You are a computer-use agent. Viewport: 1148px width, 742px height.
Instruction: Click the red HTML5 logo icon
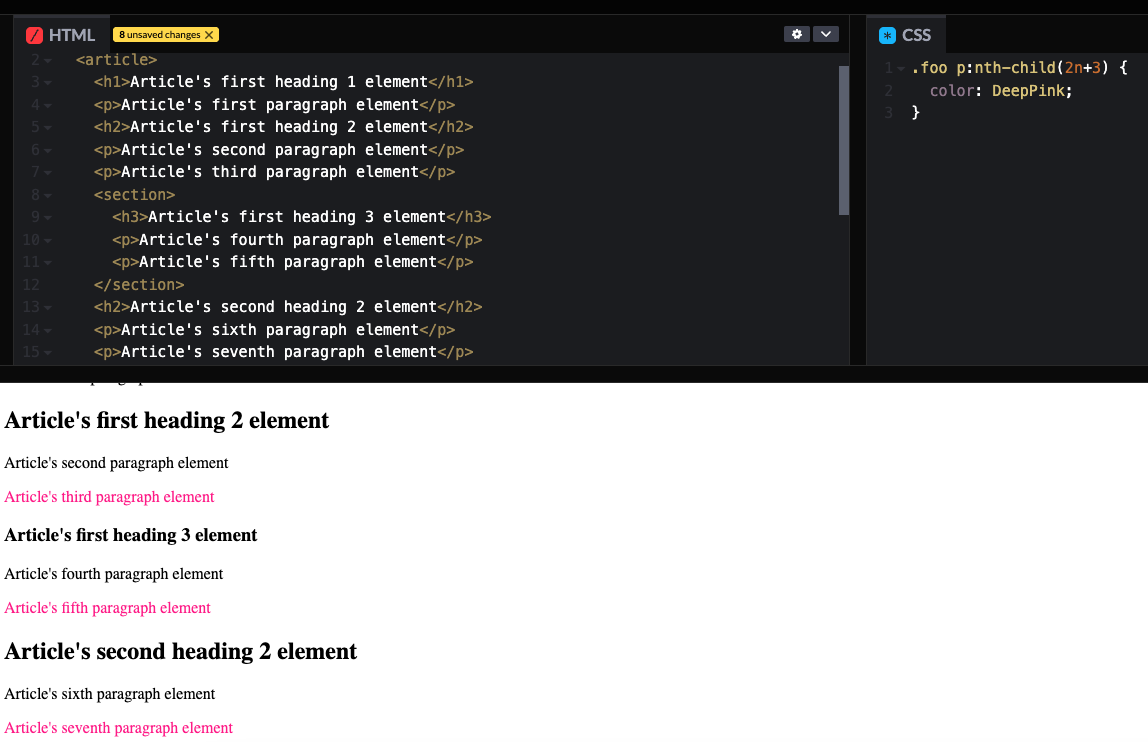click(34, 34)
